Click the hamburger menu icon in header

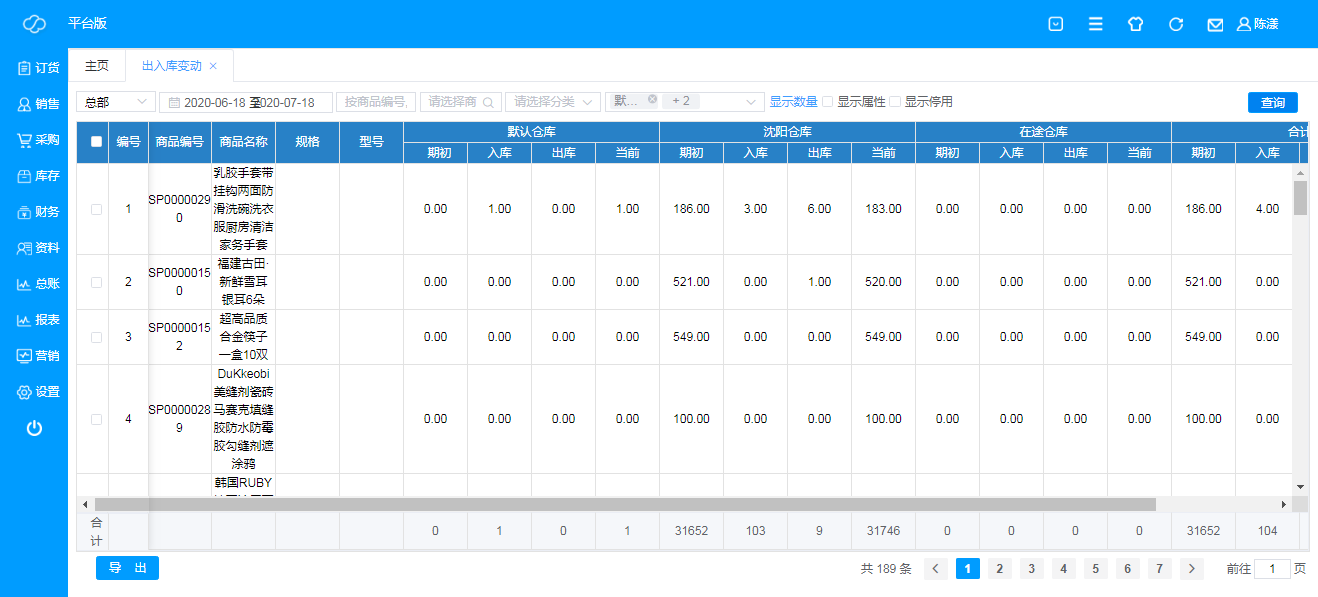[x=1096, y=24]
